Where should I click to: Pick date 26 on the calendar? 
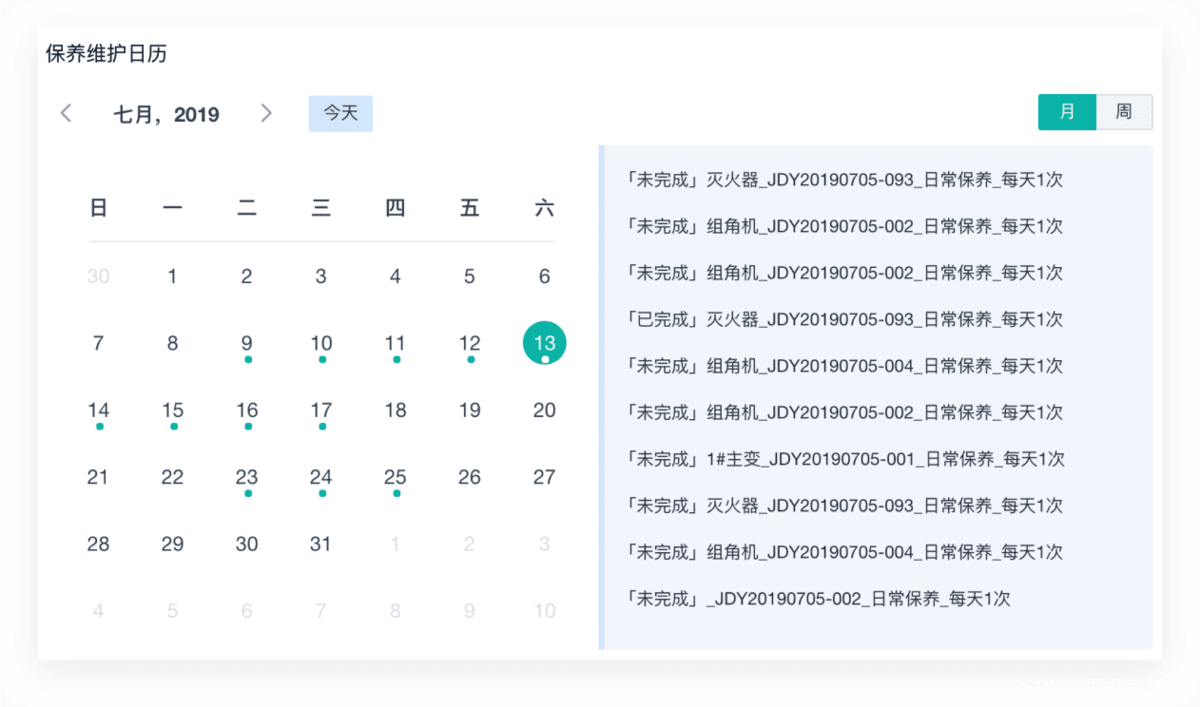[x=470, y=477]
